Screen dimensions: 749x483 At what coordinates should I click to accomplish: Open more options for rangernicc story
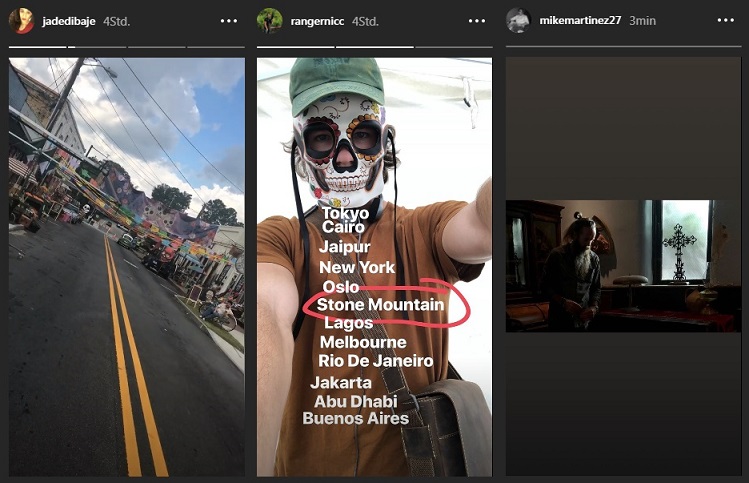(x=477, y=21)
